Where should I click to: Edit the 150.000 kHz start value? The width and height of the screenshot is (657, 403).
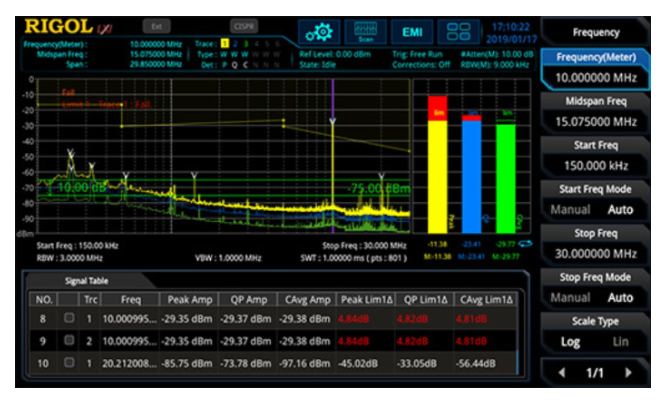coord(596,166)
